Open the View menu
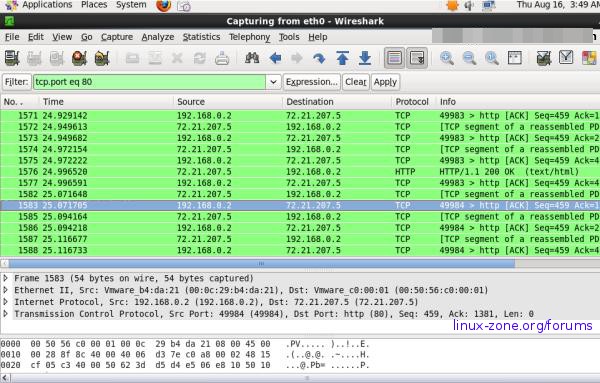 pyautogui.click(x=62, y=37)
